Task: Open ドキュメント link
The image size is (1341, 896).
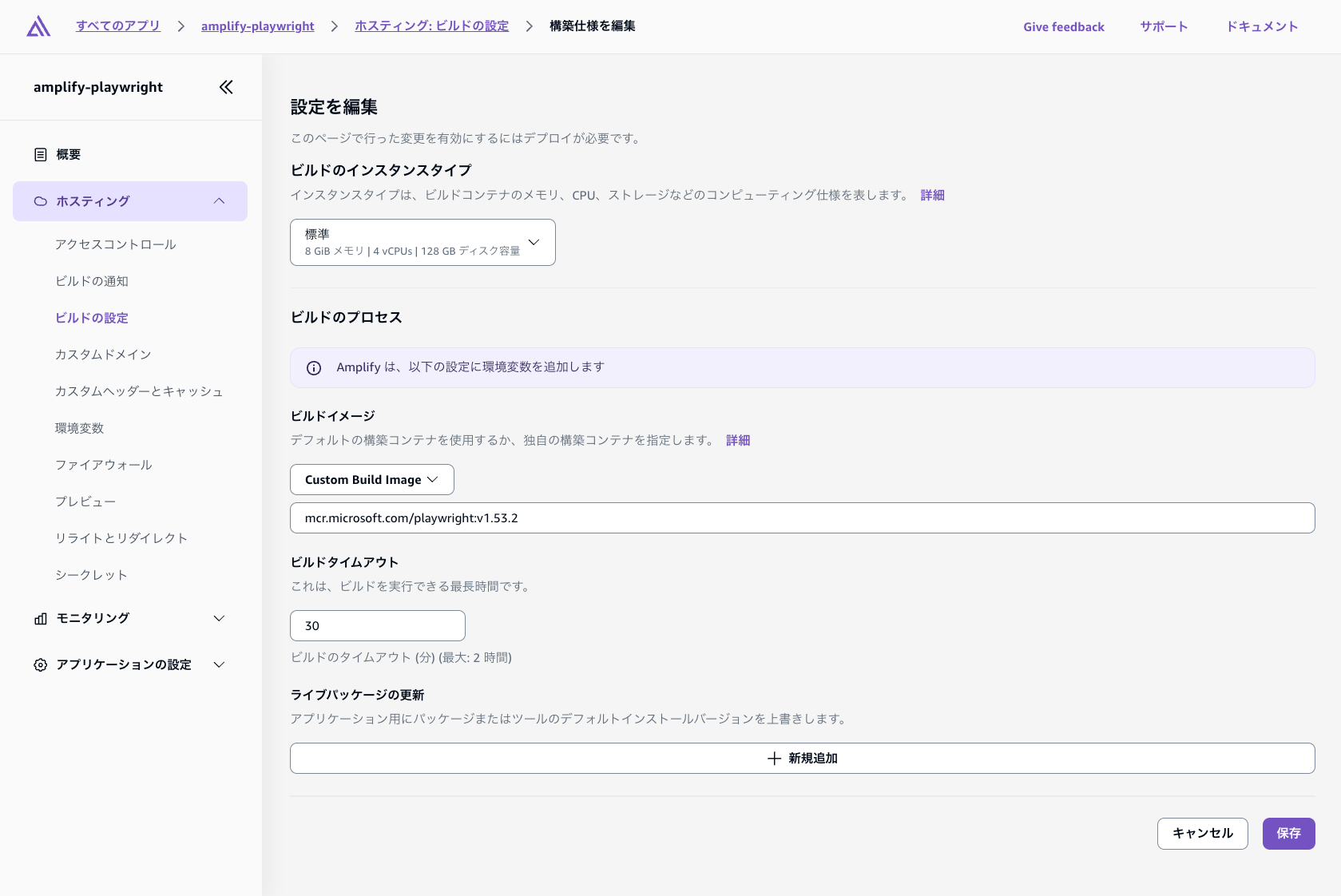Action: point(1263,27)
